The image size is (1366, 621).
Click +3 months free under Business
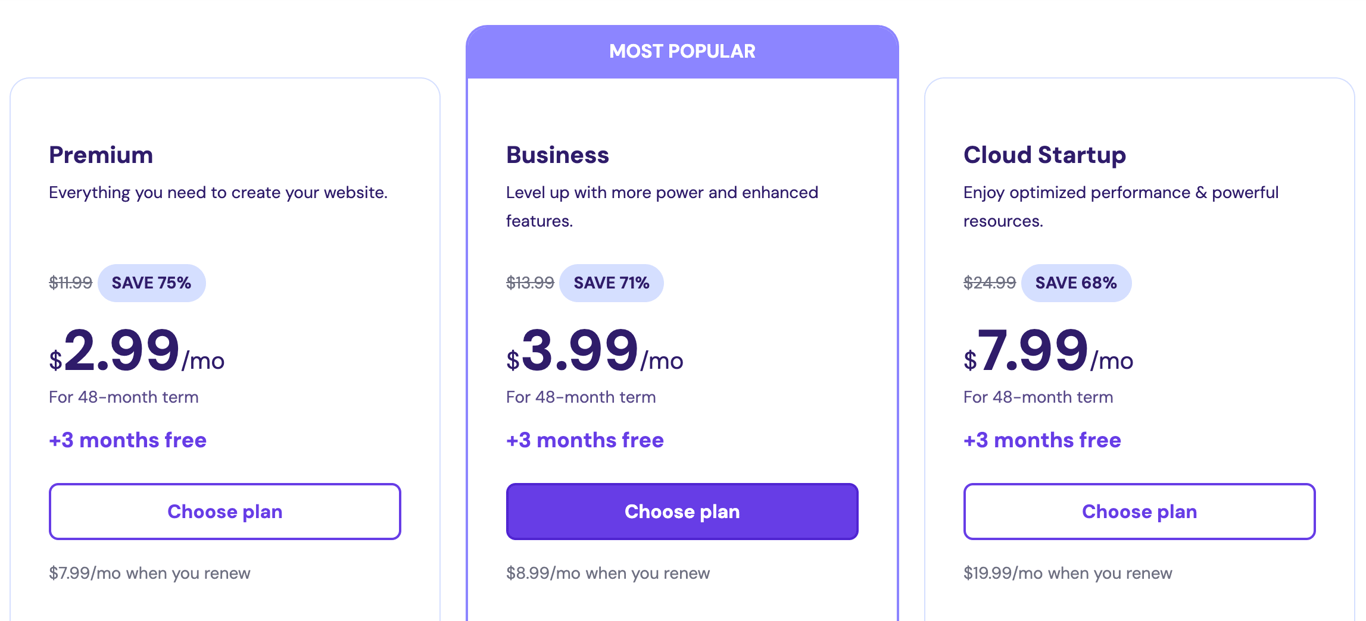click(x=585, y=440)
